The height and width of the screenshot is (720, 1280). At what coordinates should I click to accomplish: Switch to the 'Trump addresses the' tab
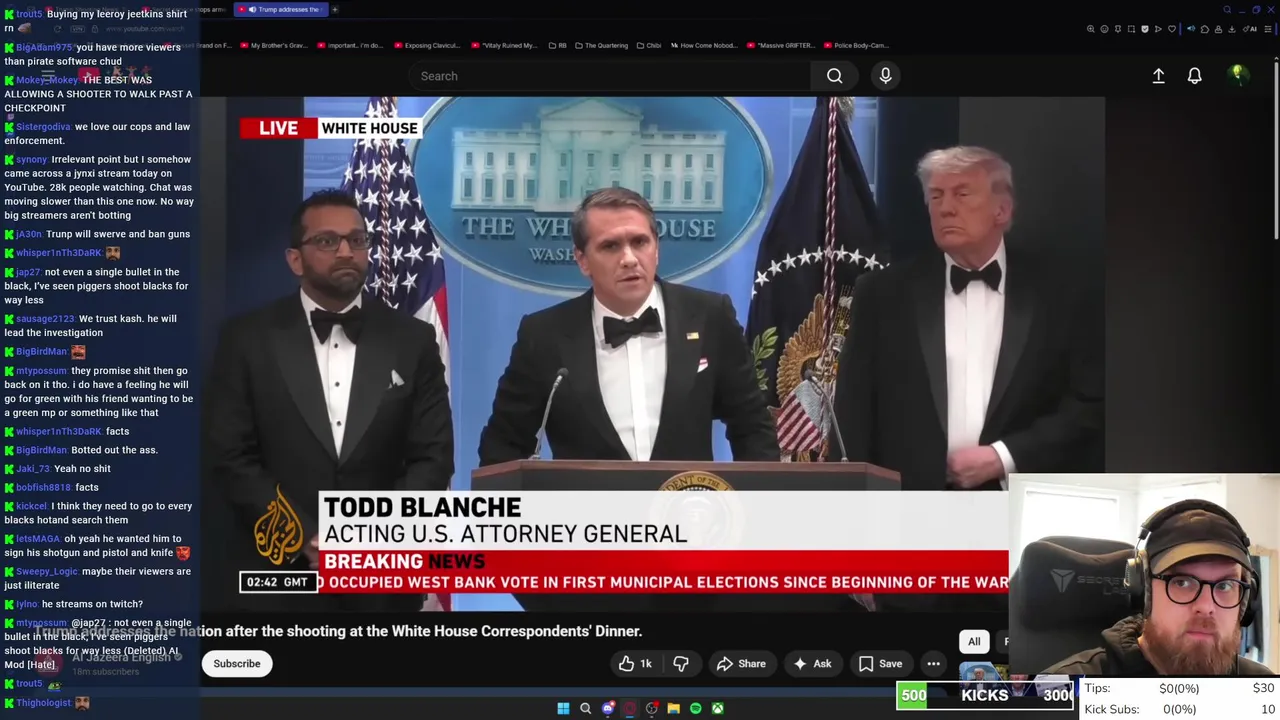click(281, 9)
